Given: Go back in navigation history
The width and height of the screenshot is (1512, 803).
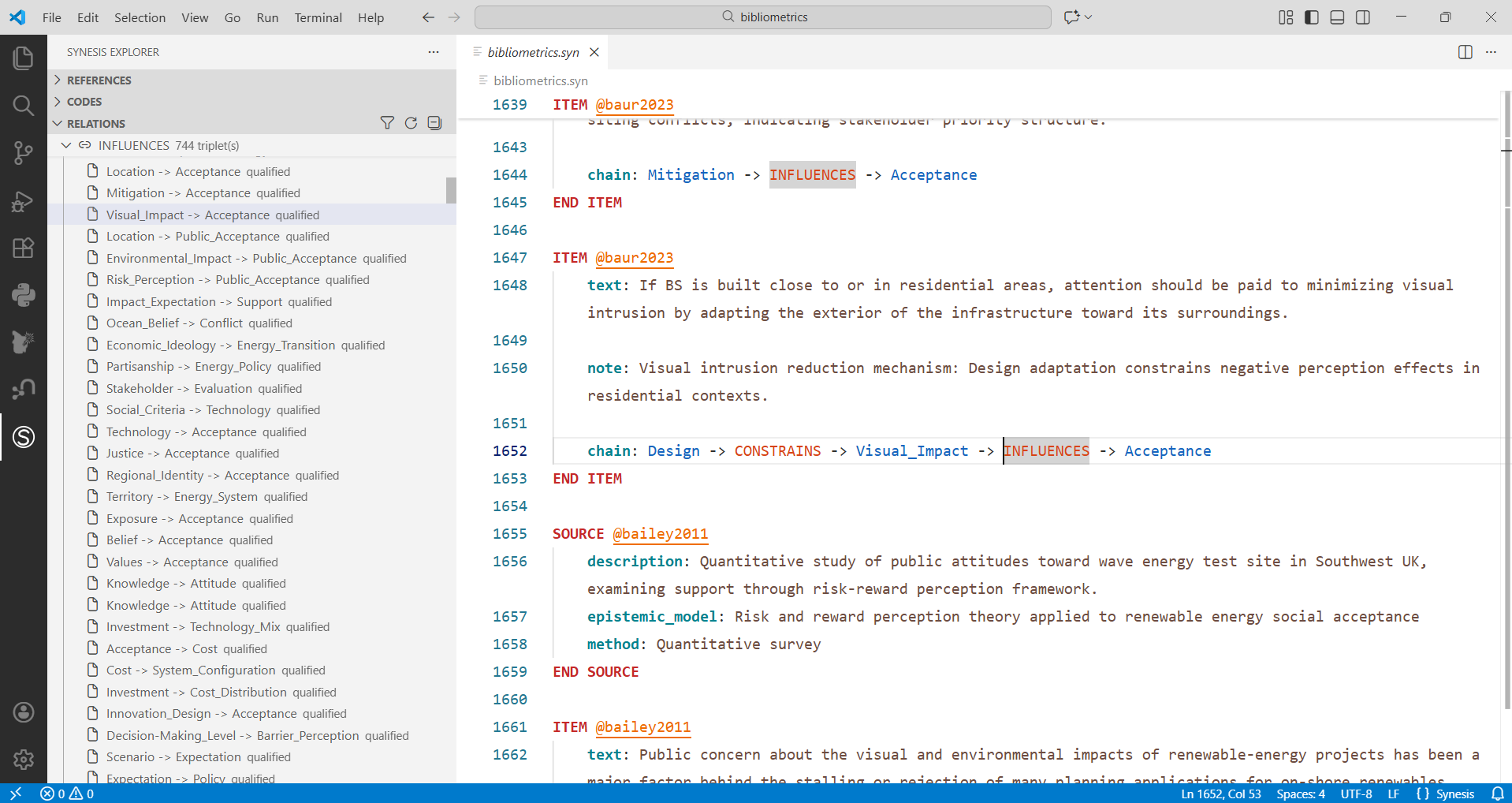Looking at the screenshot, I should 428,17.
